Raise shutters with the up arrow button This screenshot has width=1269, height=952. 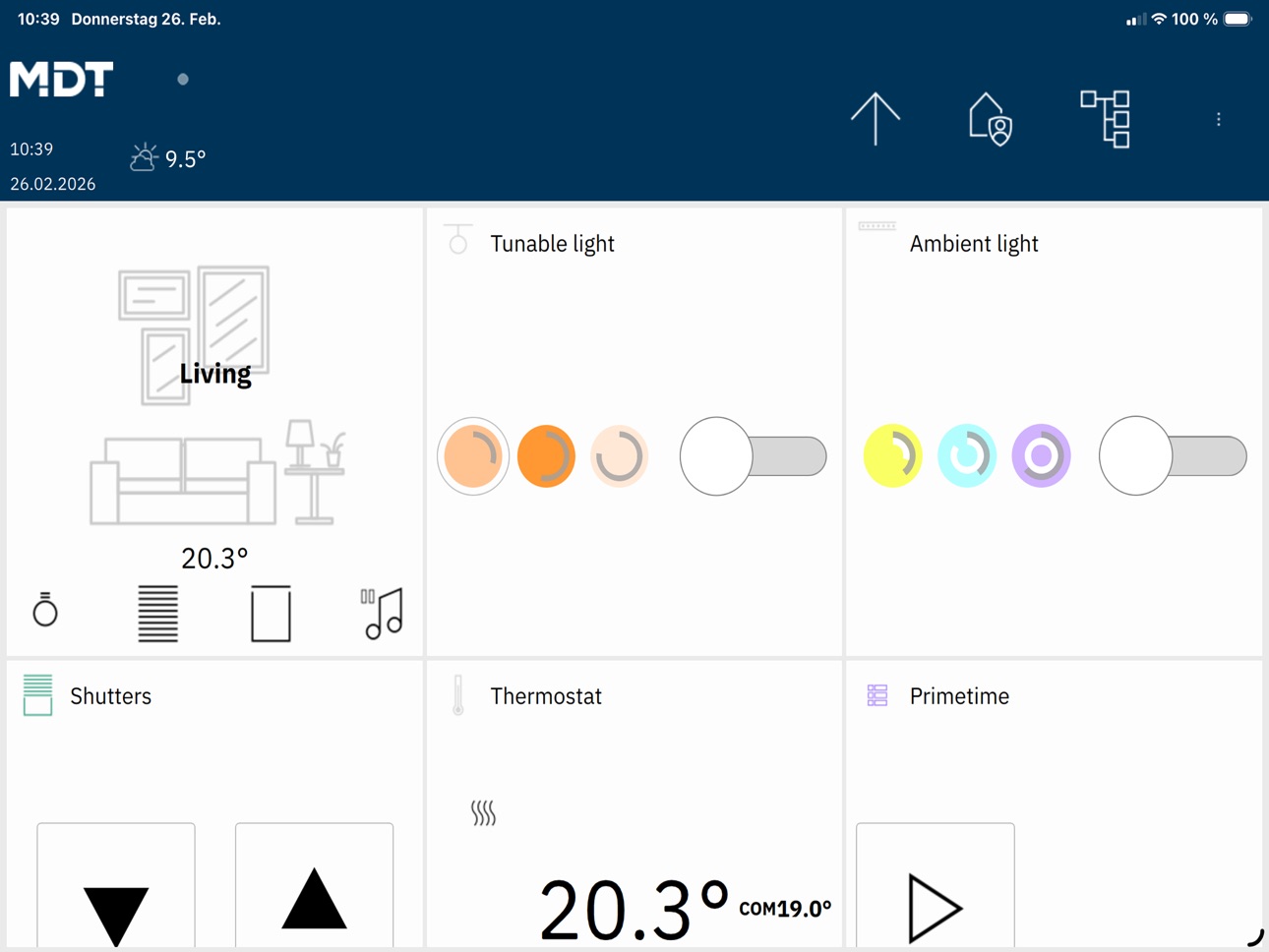point(315,885)
